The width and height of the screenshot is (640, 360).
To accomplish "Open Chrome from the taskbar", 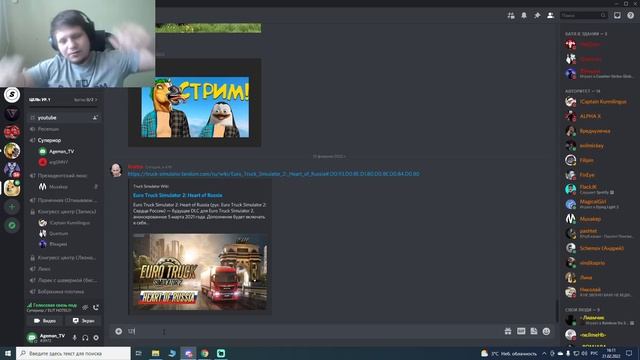I will pos(204,353).
